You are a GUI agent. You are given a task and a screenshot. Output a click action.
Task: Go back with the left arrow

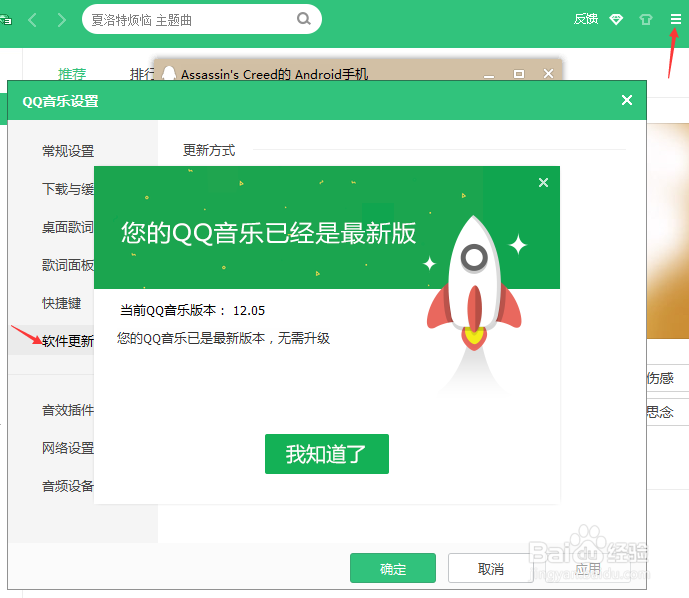[x=33, y=20]
